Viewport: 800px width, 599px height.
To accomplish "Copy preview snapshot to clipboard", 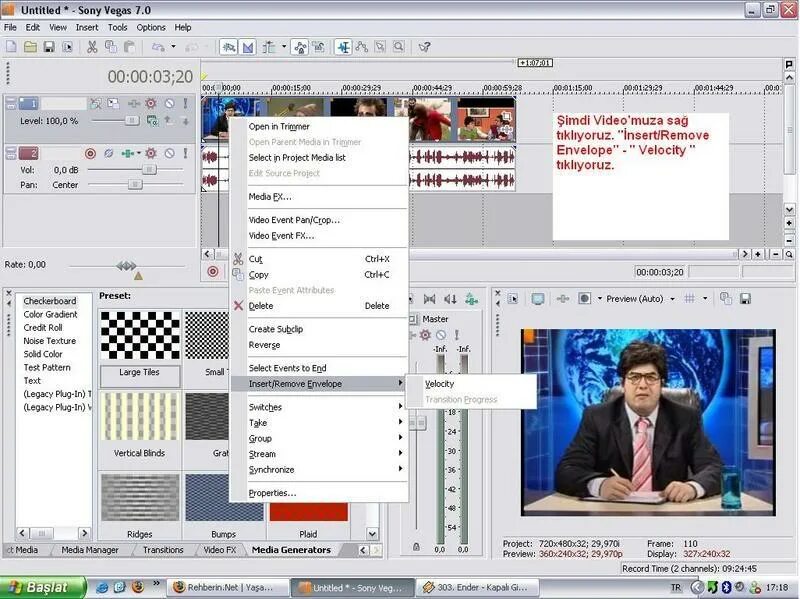I will [726, 299].
